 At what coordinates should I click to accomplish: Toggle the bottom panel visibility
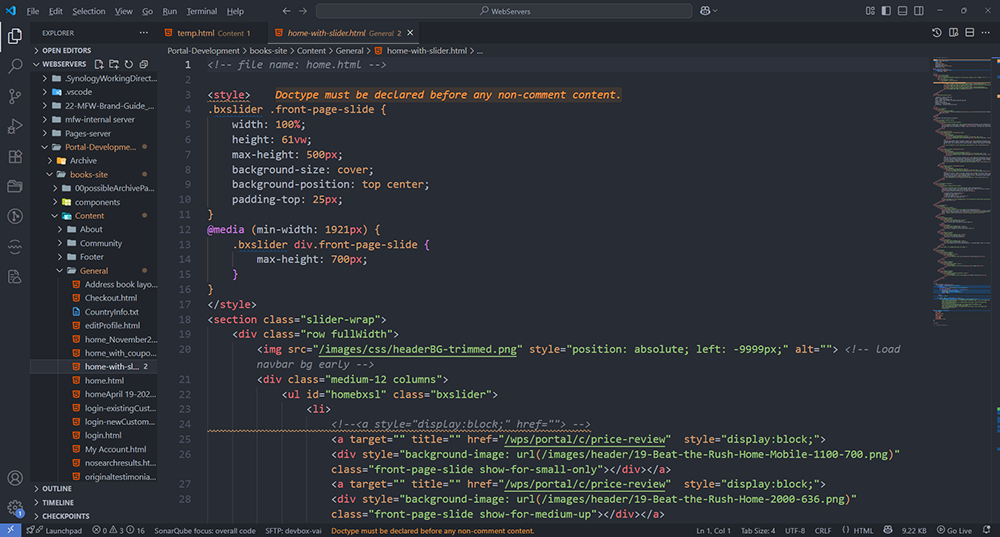click(x=902, y=11)
